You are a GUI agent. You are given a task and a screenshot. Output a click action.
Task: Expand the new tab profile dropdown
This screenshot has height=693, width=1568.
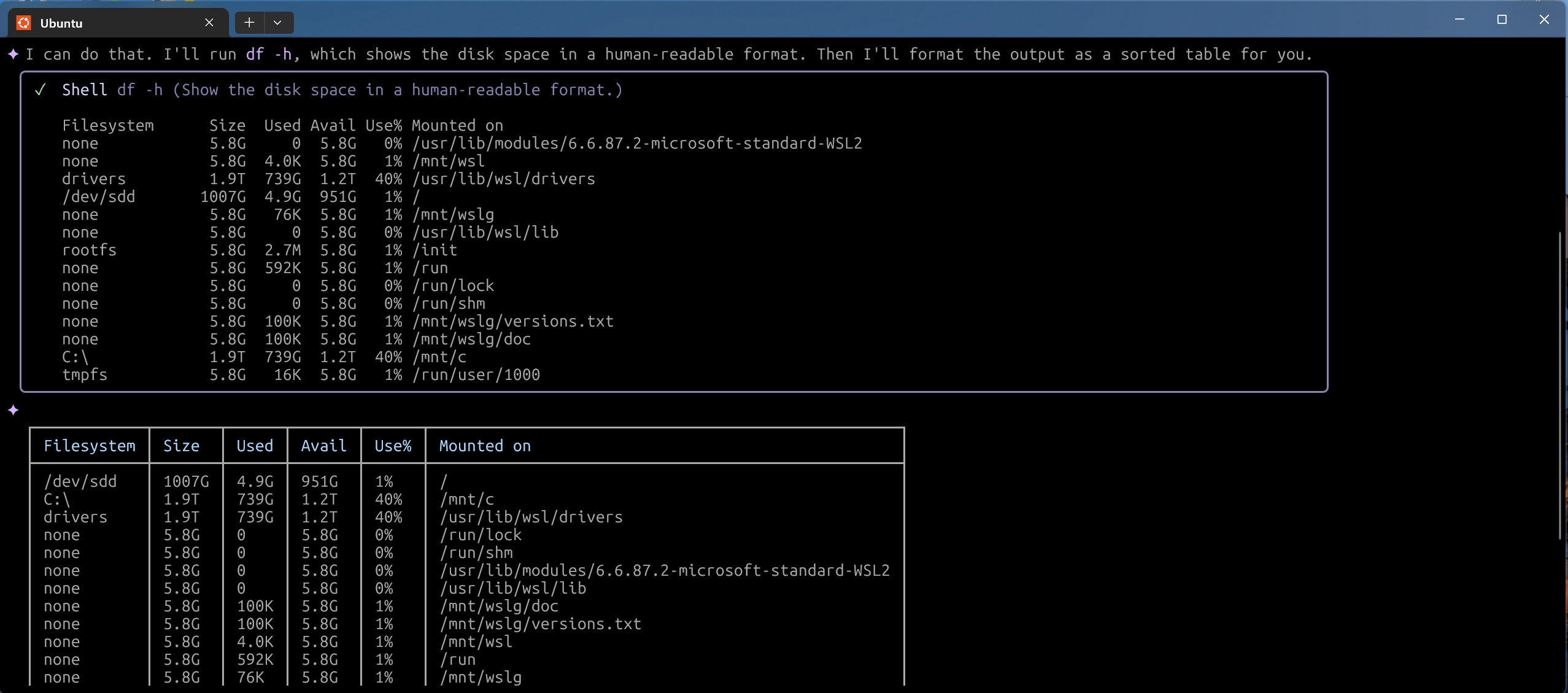pyautogui.click(x=278, y=23)
